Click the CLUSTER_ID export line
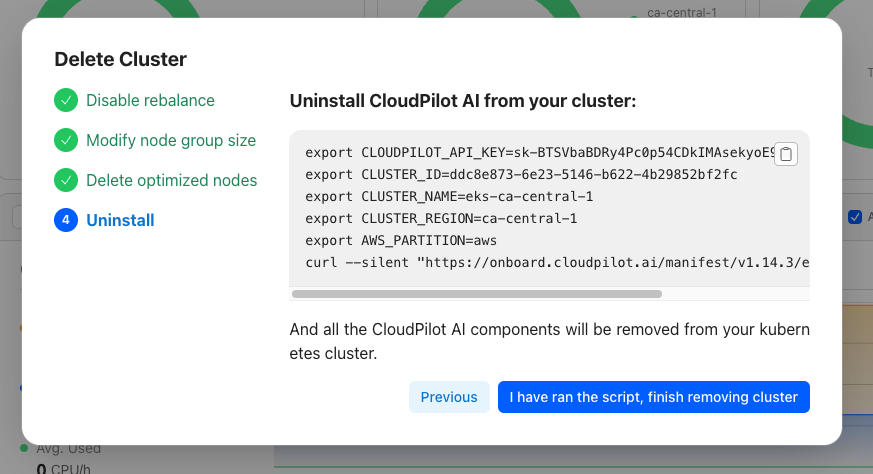The height and width of the screenshot is (474, 873). (x=505, y=175)
